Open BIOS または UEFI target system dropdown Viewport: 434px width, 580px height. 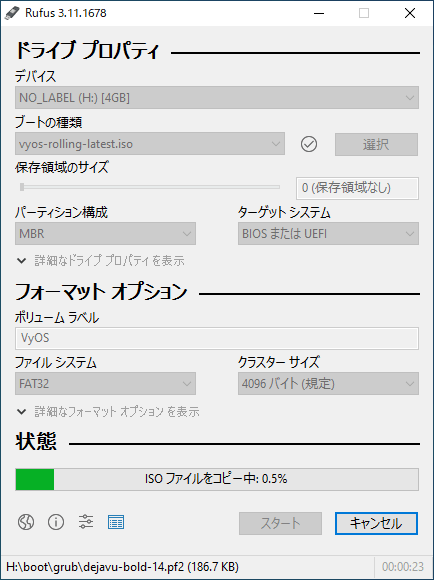(328, 233)
